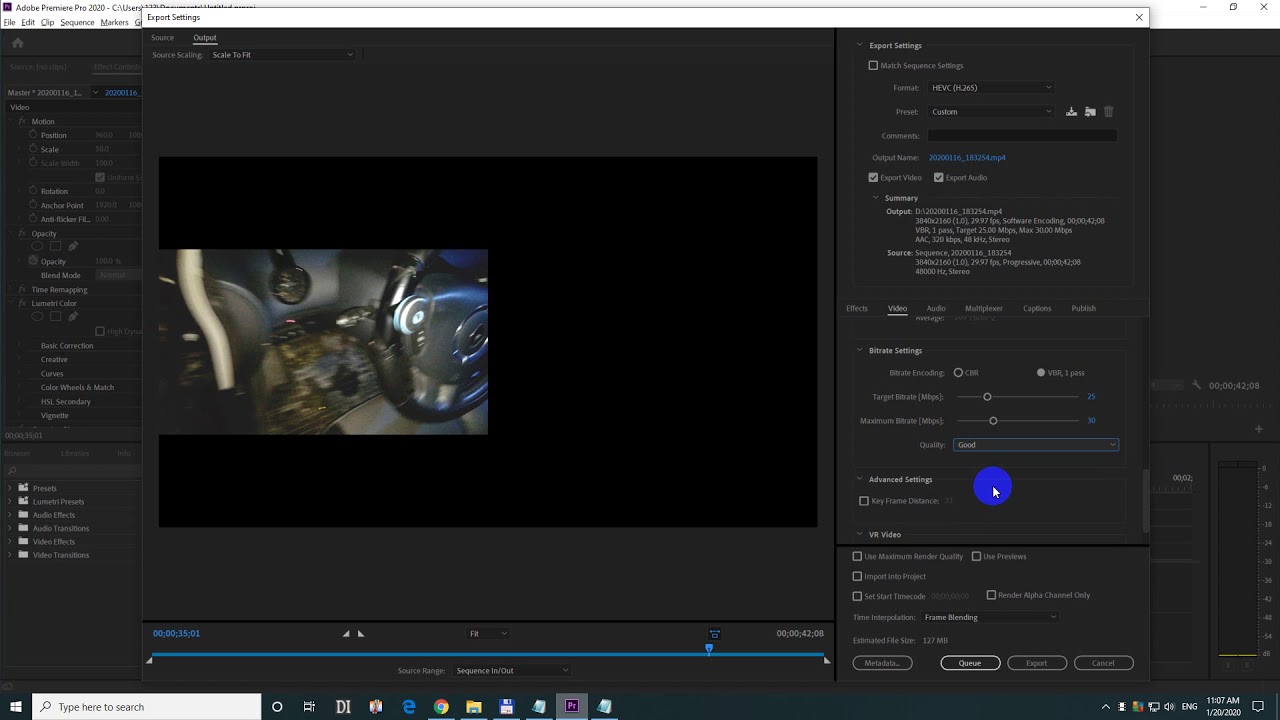Switch to the Output tab
Image resolution: width=1280 pixels, height=720 pixels.
pos(205,38)
